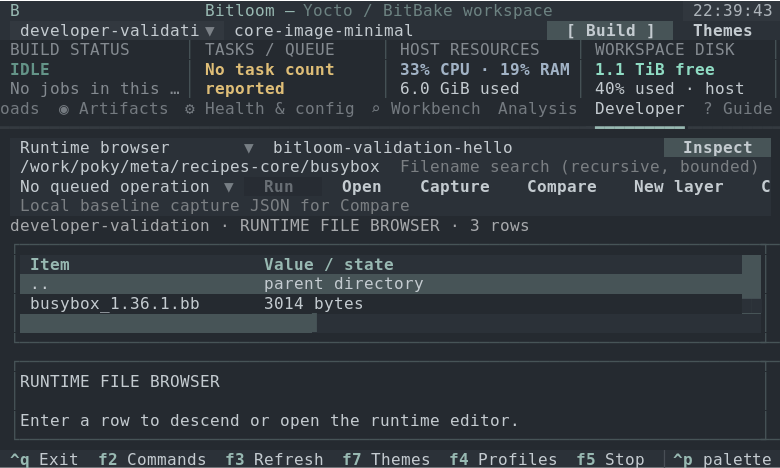Click the 'No task count reported' text
This screenshot has width=780, height=468.
pyautogui.click(x=269, y=79)
